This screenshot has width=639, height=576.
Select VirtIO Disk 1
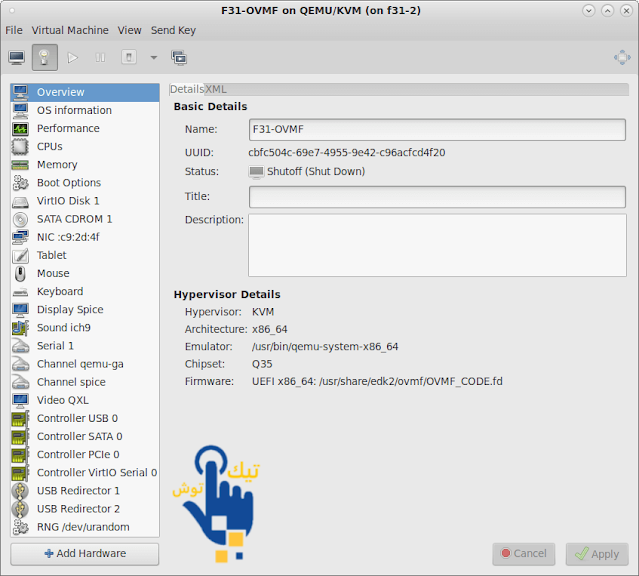(85, 201)
